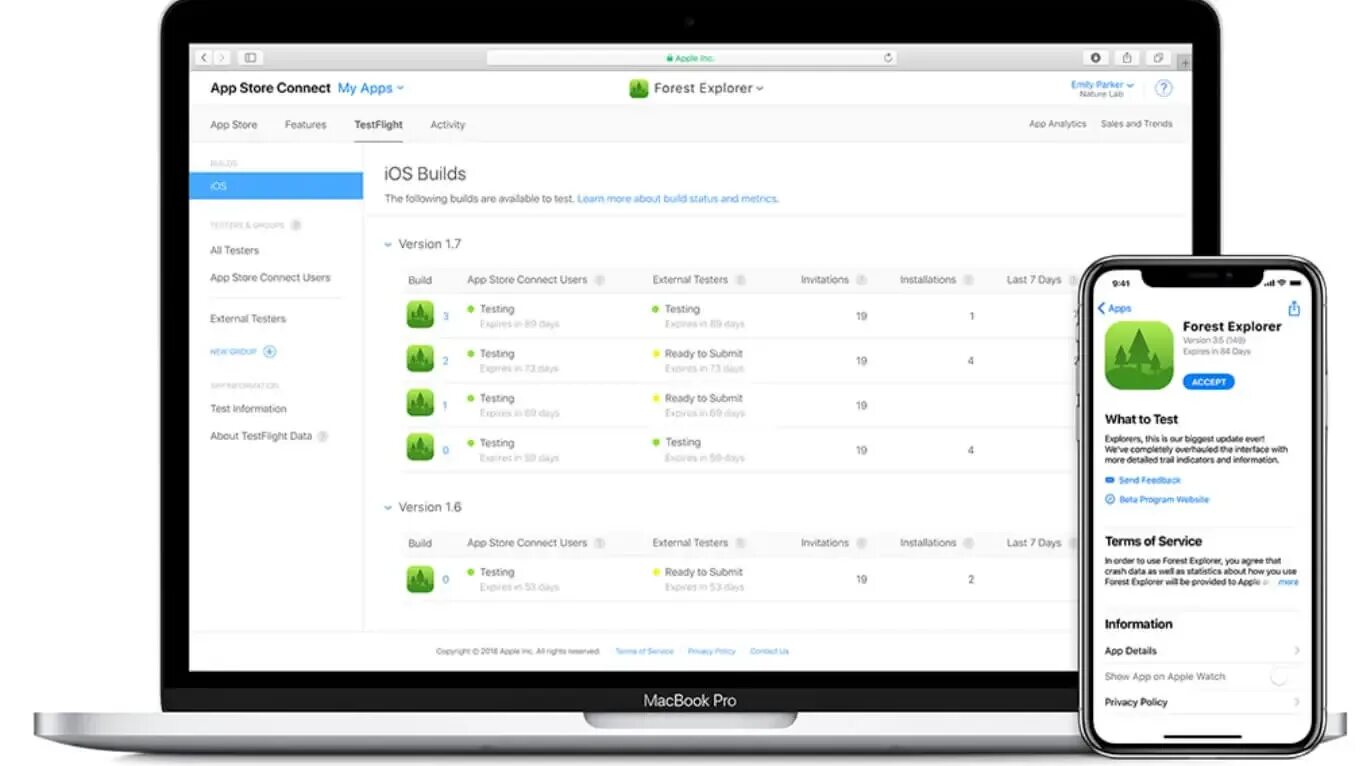Open Sales and Trends
Viewport: 1369px width, 766px height.
1136,124
